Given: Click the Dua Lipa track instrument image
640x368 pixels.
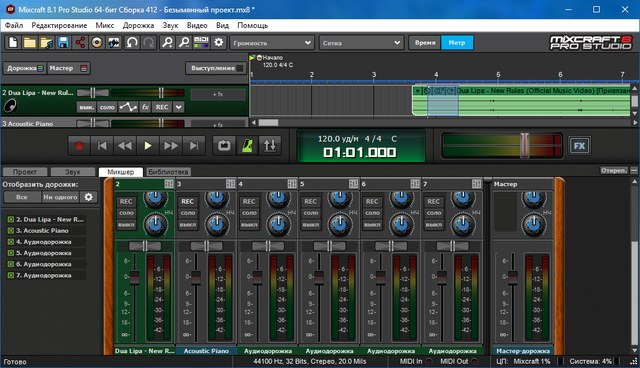Looking at the screenshot, I should [x=10, y=106].
